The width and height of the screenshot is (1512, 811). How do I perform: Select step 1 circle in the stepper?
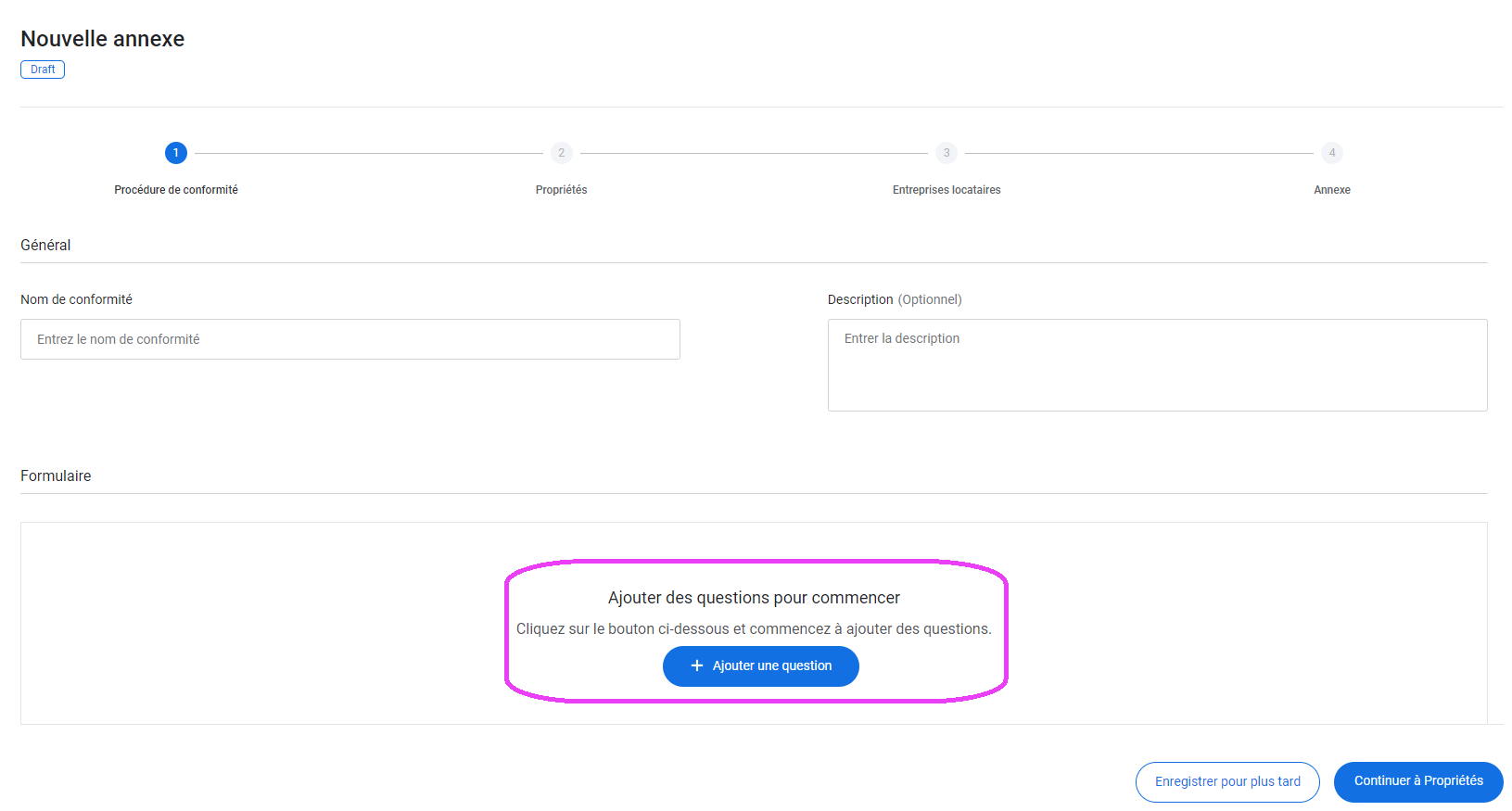coord(176,153)
